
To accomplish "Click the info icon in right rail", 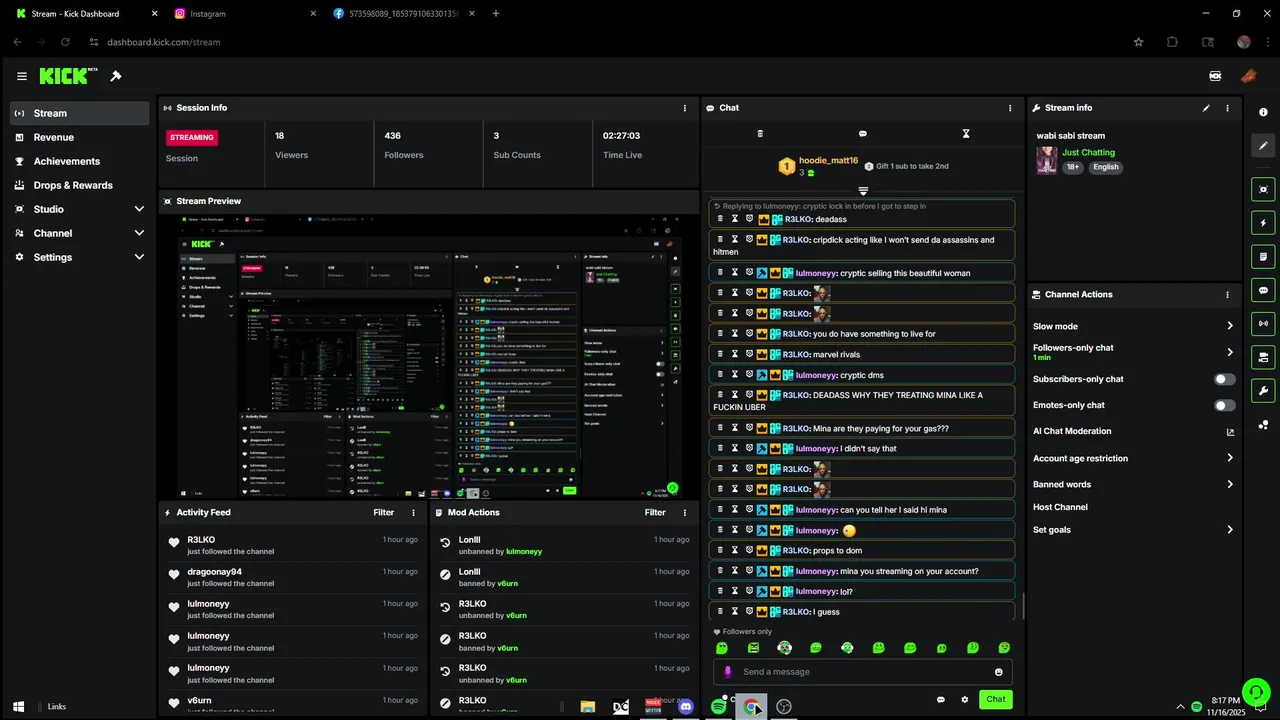I will click(1263, 112).
